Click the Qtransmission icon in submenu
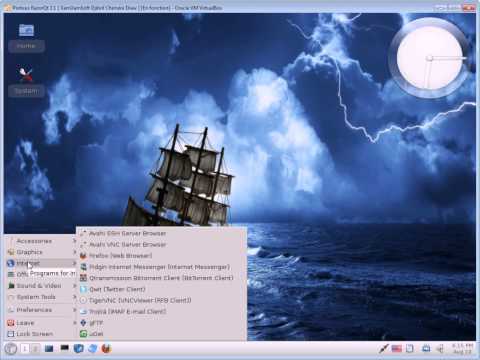This screenshot has height=360, width=480. (x=83, y=278)
